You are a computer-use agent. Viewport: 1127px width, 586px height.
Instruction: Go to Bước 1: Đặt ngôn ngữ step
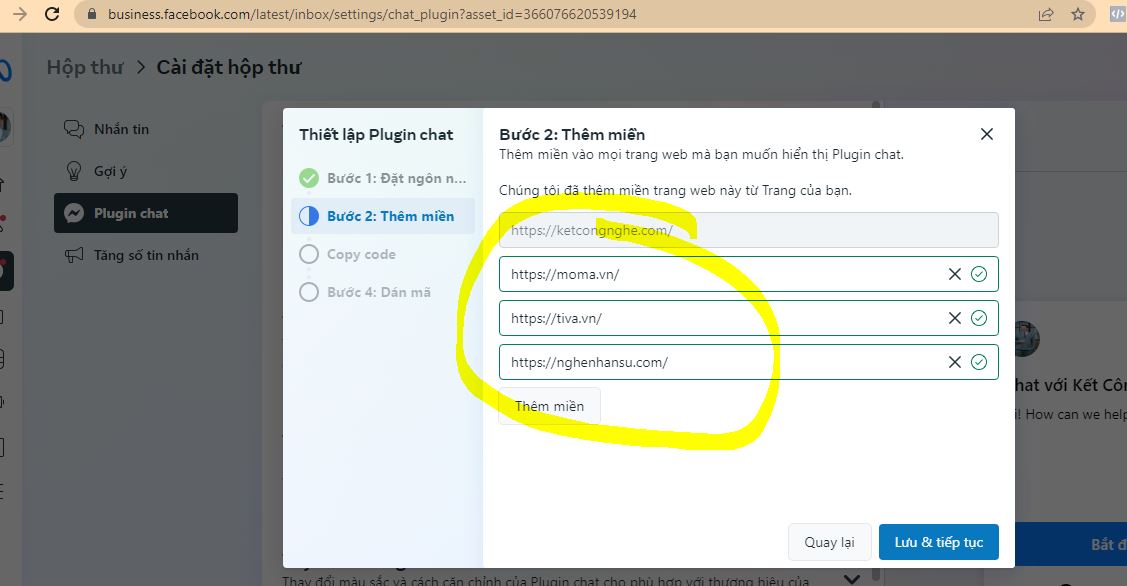(395, 178)
